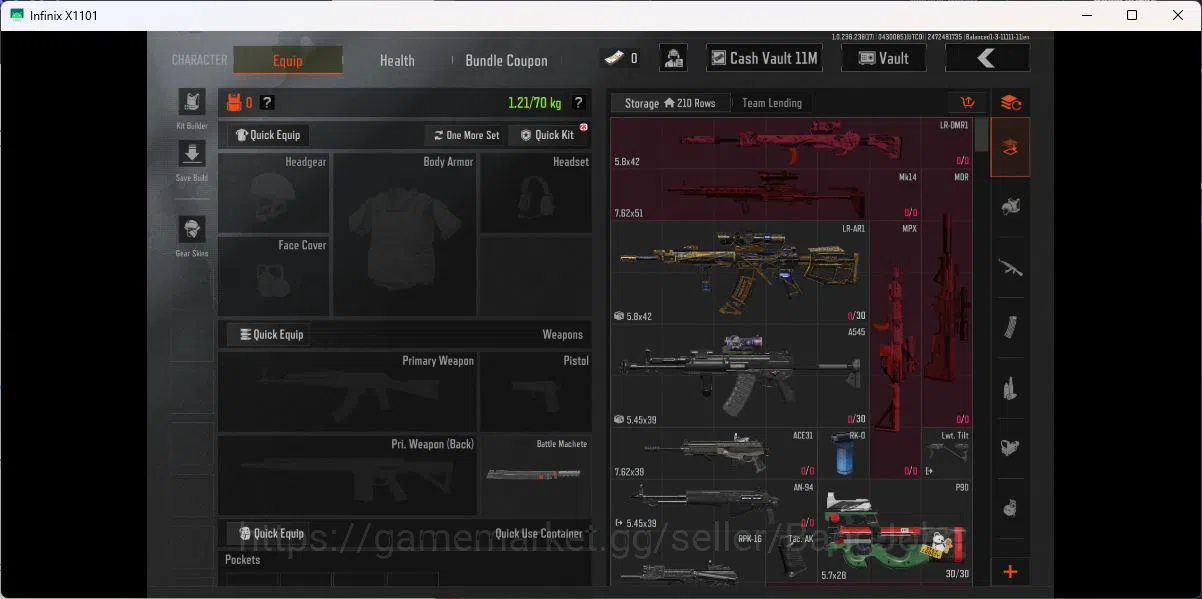The width and height of the screenshot is (1202, 599).
Task: Click the storage list scrollbar
Action: pos(981,135)
